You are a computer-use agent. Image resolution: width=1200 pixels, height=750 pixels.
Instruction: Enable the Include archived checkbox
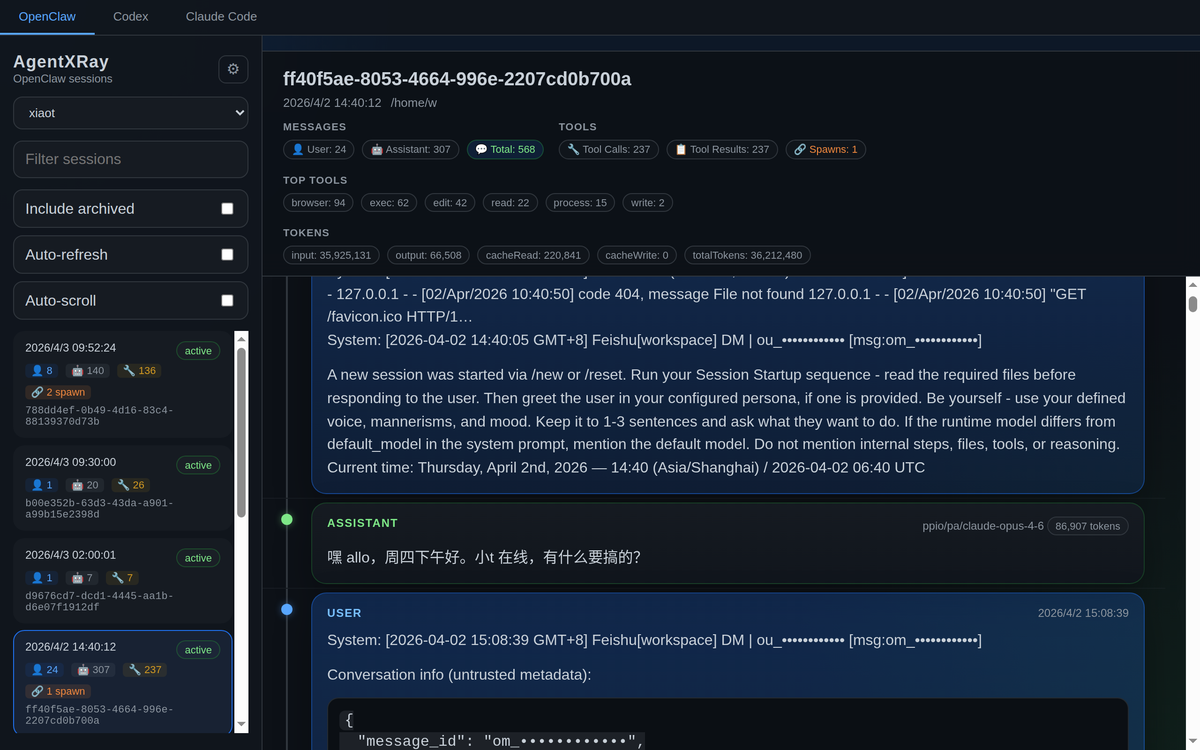tap(227, 209)
